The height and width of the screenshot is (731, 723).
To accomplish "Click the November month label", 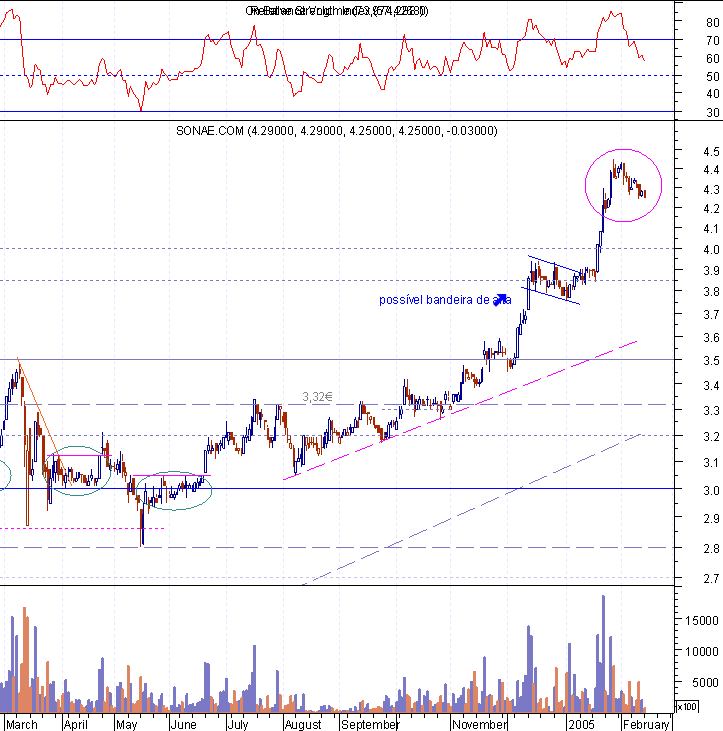I will point(480,724).
